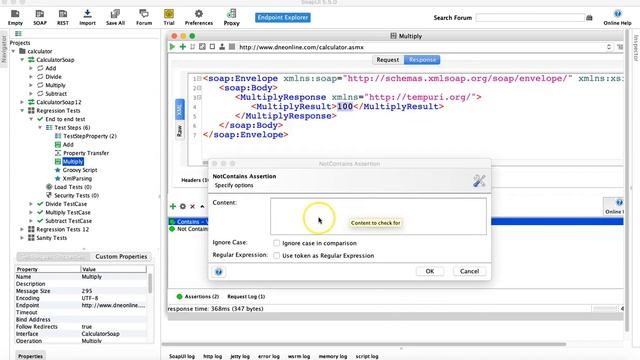This screenshot has height=360, width=640.
Task: Open the Custom Properties tab
Action: [121, 256]
